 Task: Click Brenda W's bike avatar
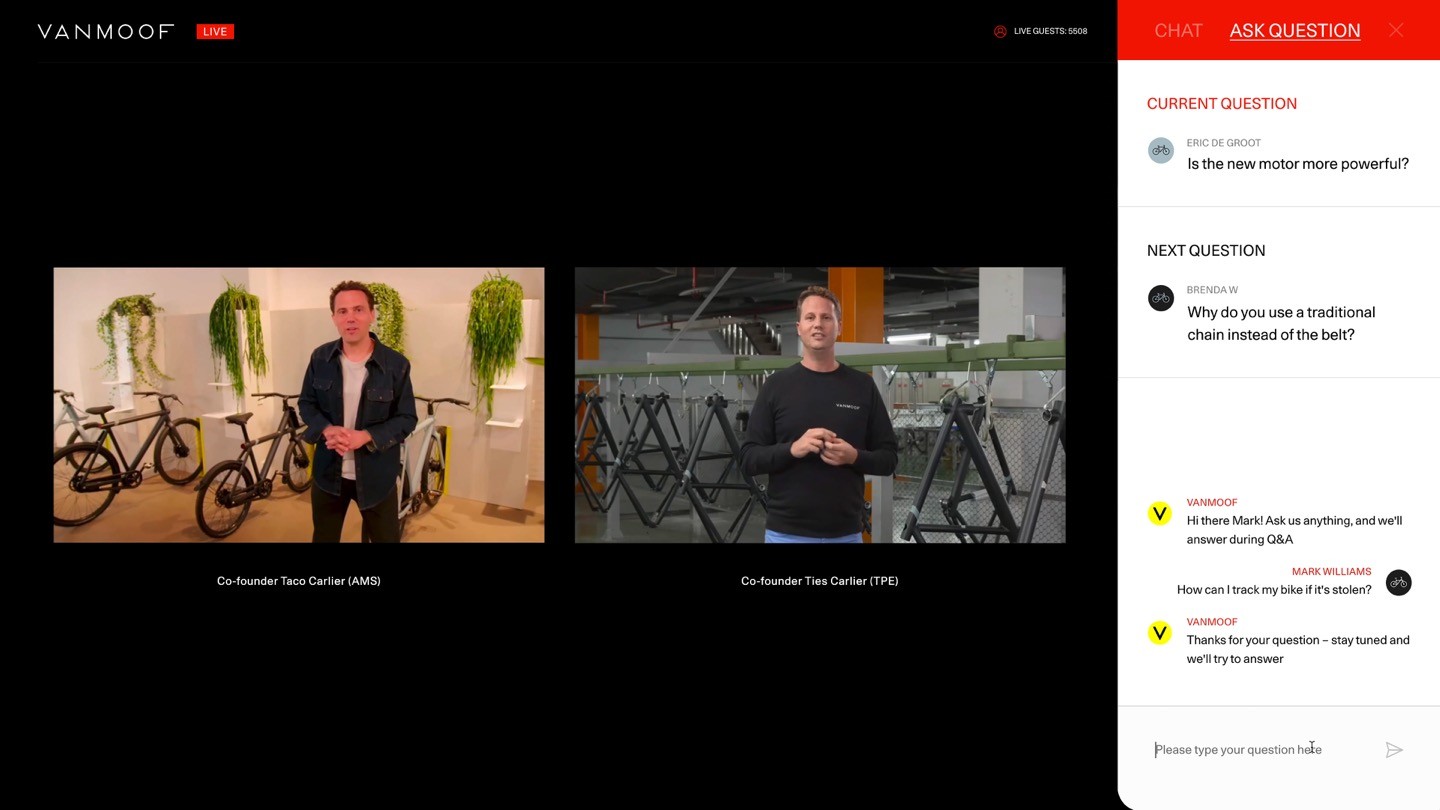(x=1161, y=298)
